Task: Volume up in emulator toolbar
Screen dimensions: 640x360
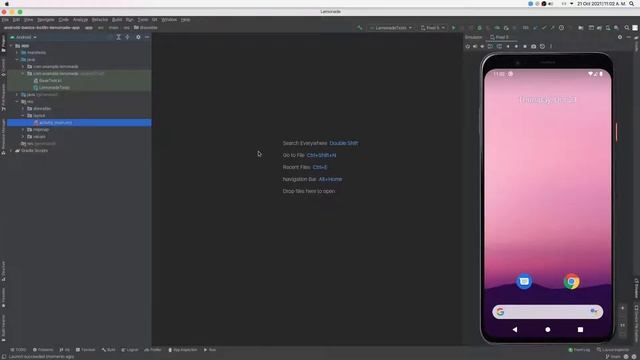Action: tap(475, 47)
